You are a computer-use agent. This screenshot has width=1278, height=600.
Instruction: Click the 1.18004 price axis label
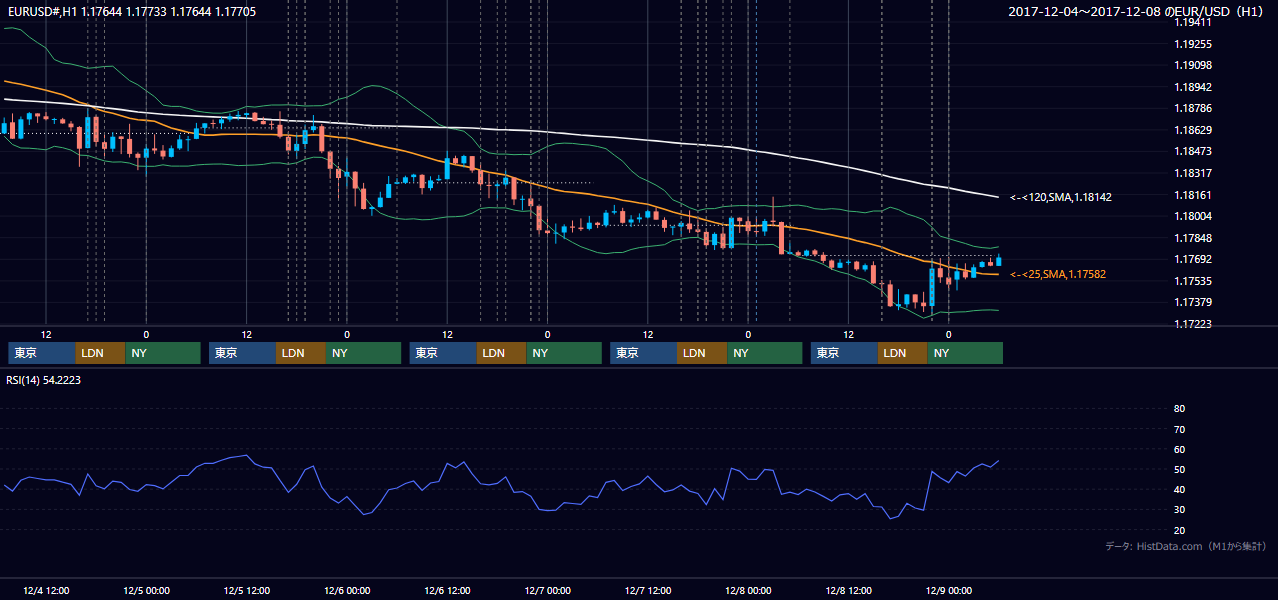(1192, 216)
